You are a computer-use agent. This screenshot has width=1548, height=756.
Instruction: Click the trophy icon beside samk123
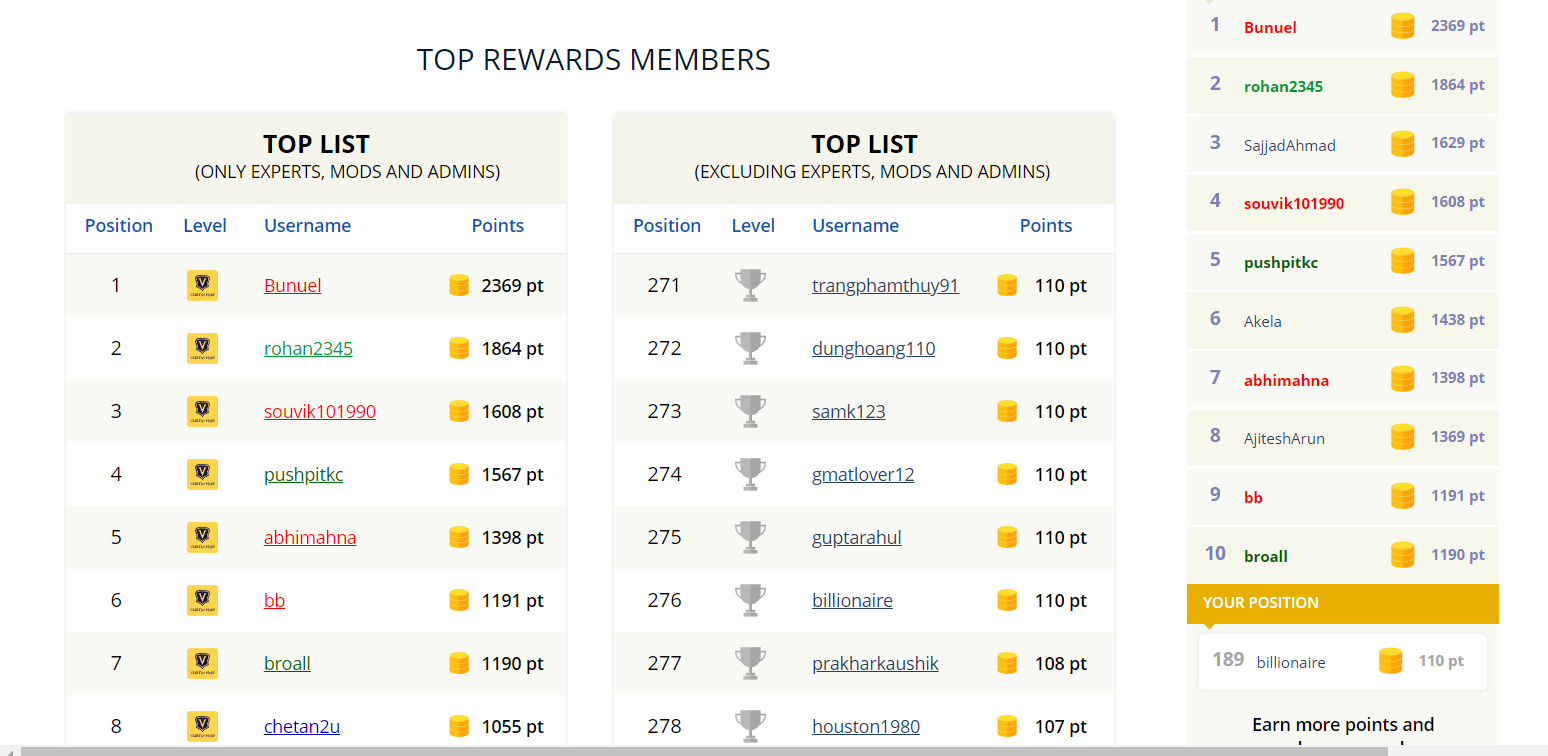tap(749, 411)
